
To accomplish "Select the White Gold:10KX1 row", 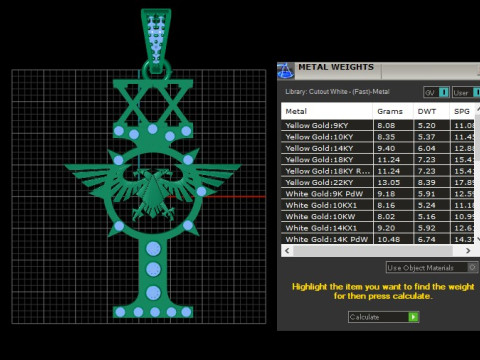I will click(378, 205).
